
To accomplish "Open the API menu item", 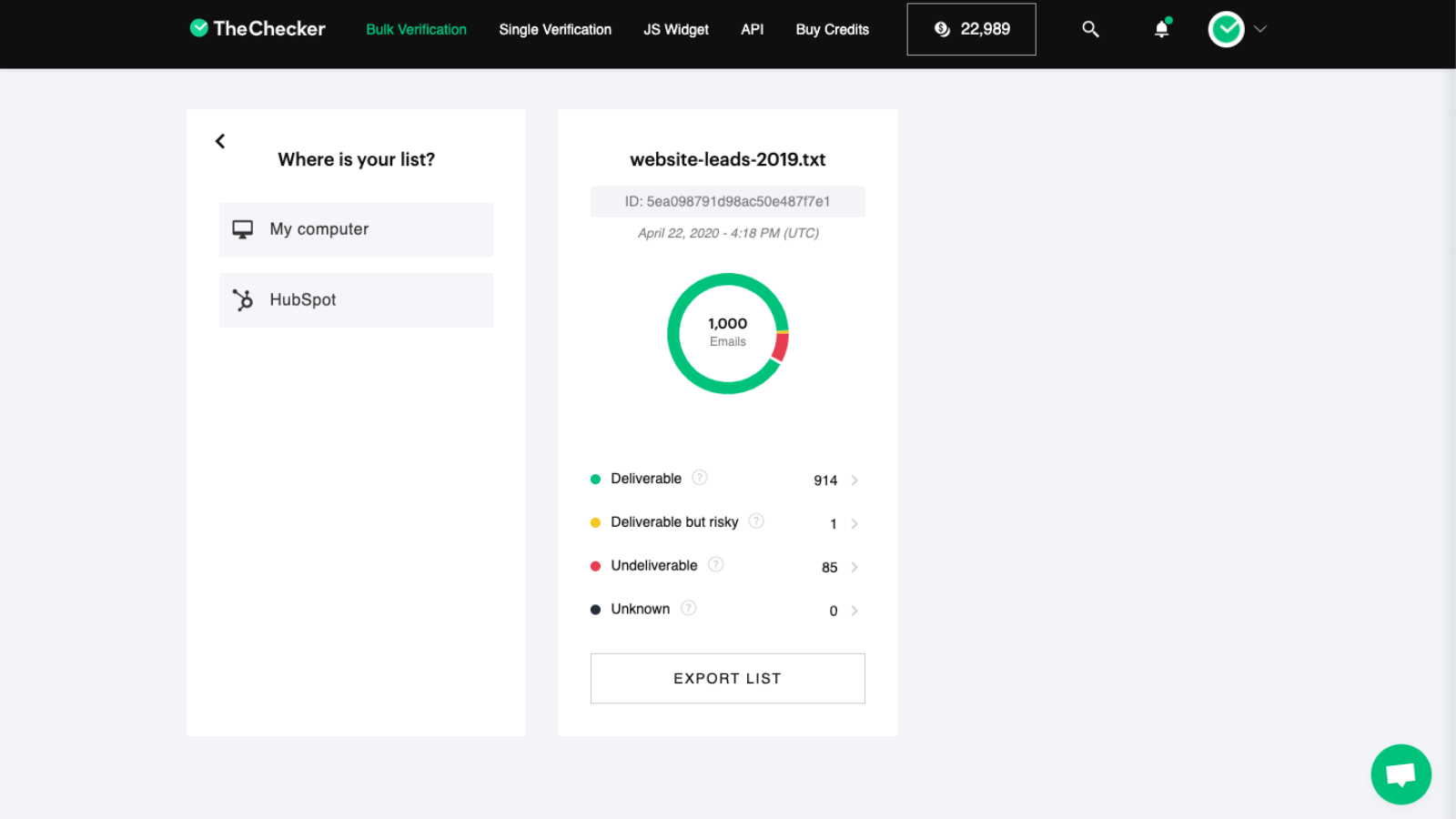I will point(752,29).
